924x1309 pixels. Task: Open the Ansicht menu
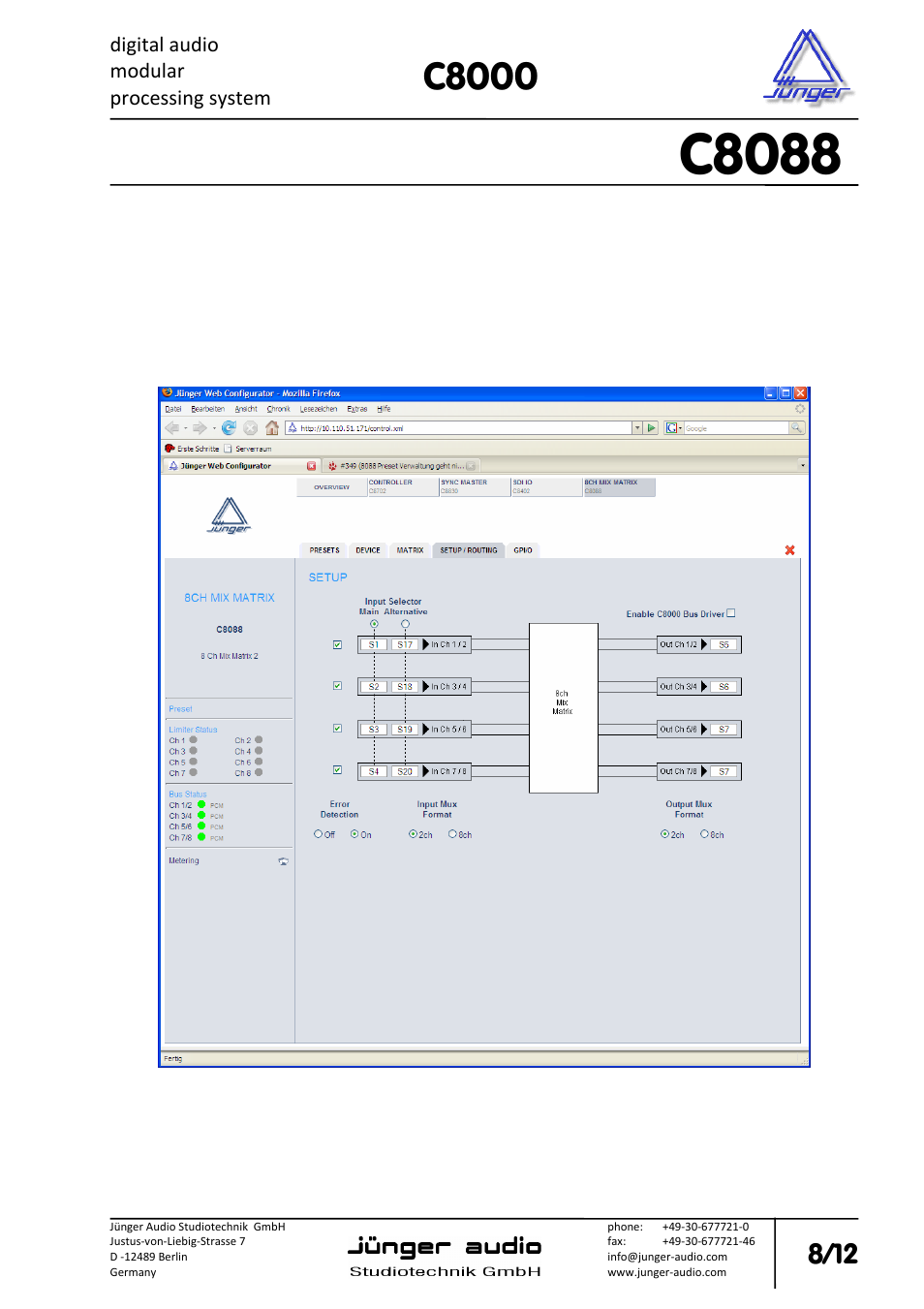(x=246, y=409)
